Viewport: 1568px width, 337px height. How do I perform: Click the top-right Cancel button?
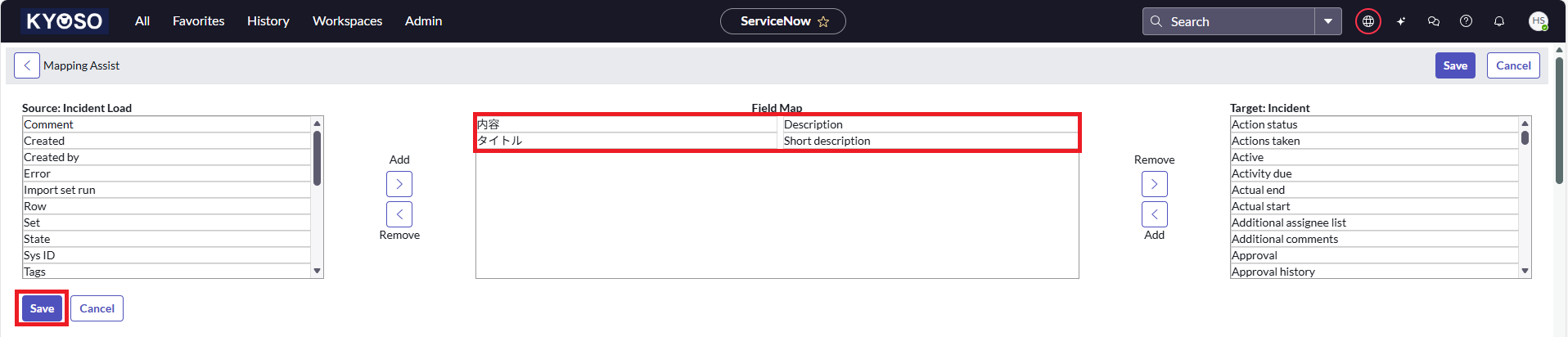(1512, 65)
